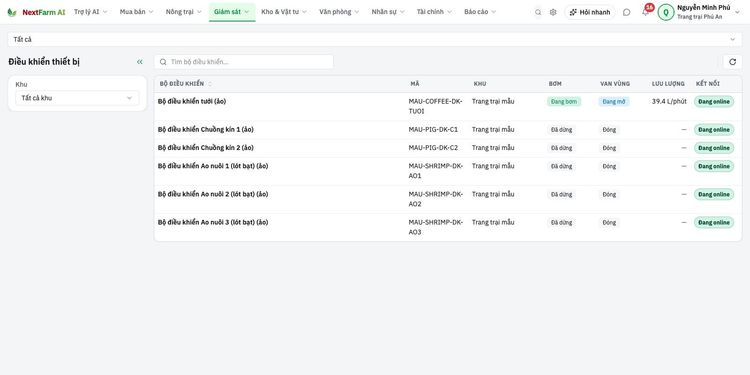Click Trang trại mẫu cell for Chuồng kín 1

[493, 130]
